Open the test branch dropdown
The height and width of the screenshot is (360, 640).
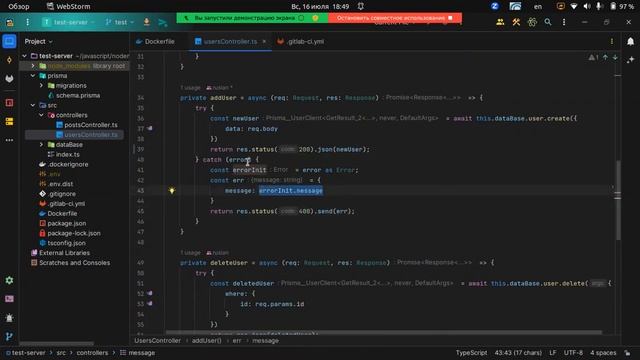click(119, 22)
